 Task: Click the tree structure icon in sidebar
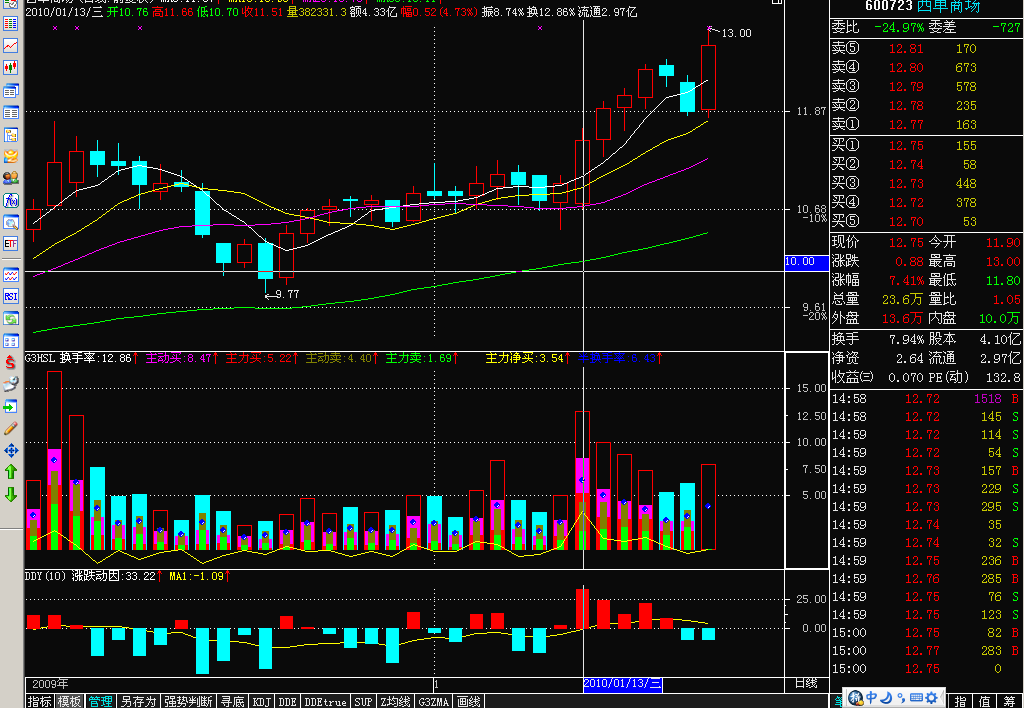[x=10, y=135]
